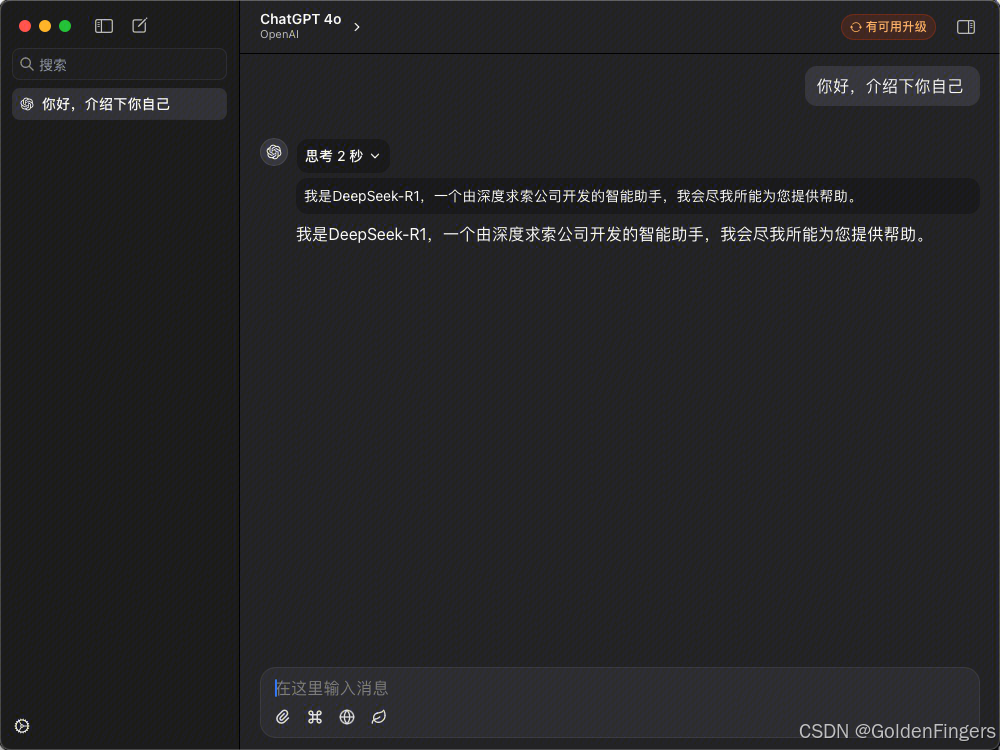Image resolution: width=1000 pixels, height=750 pixels.
Task: Attach a file with the paperclip icon
Action: click(x=283, y=717)
